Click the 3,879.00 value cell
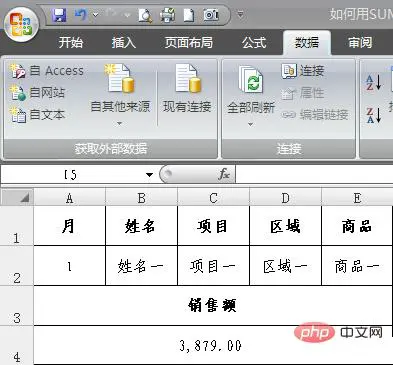Image resolution: width=393 pixels, height=365 pixels. (213, 345)
